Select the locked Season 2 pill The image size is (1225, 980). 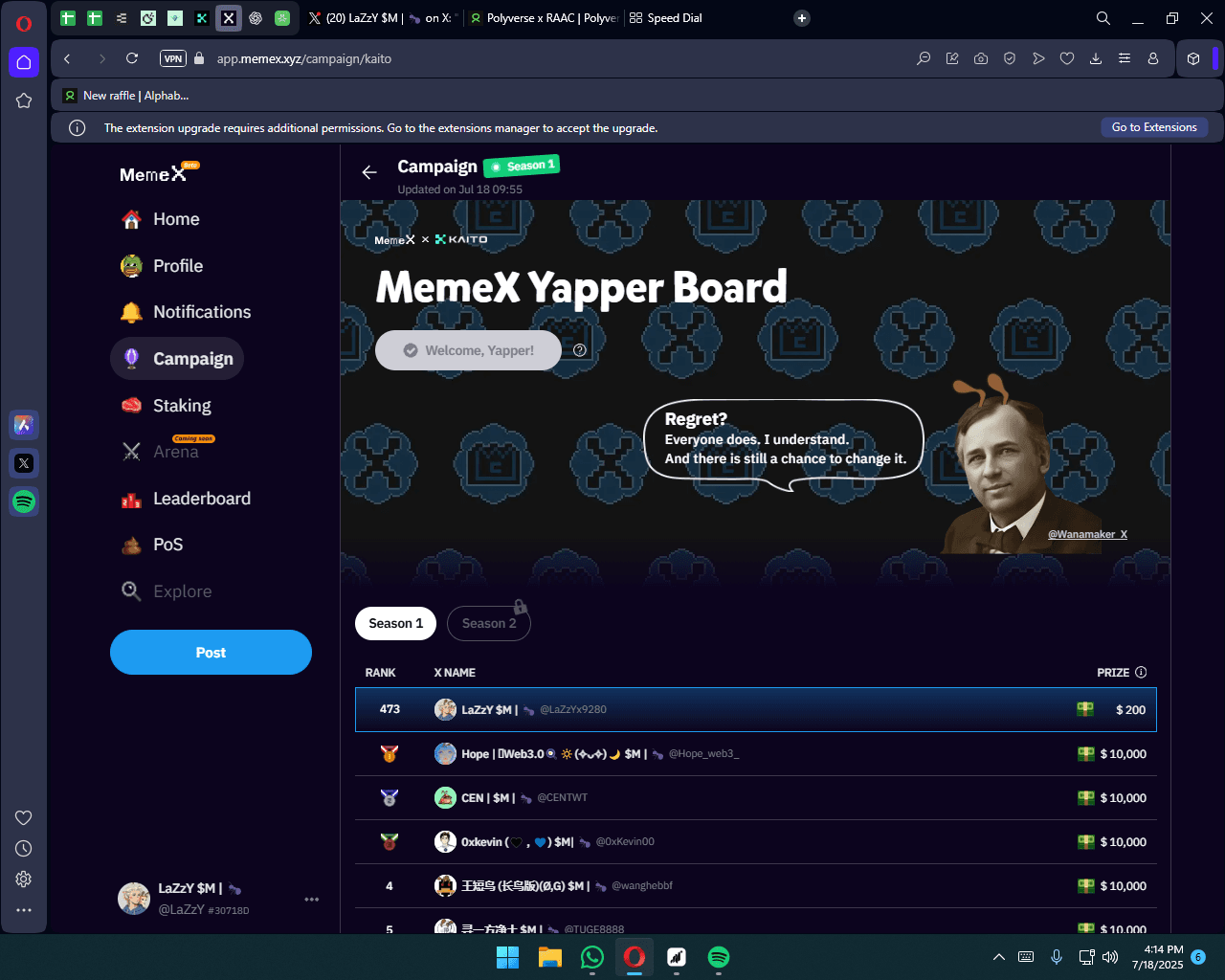[488, 623]
